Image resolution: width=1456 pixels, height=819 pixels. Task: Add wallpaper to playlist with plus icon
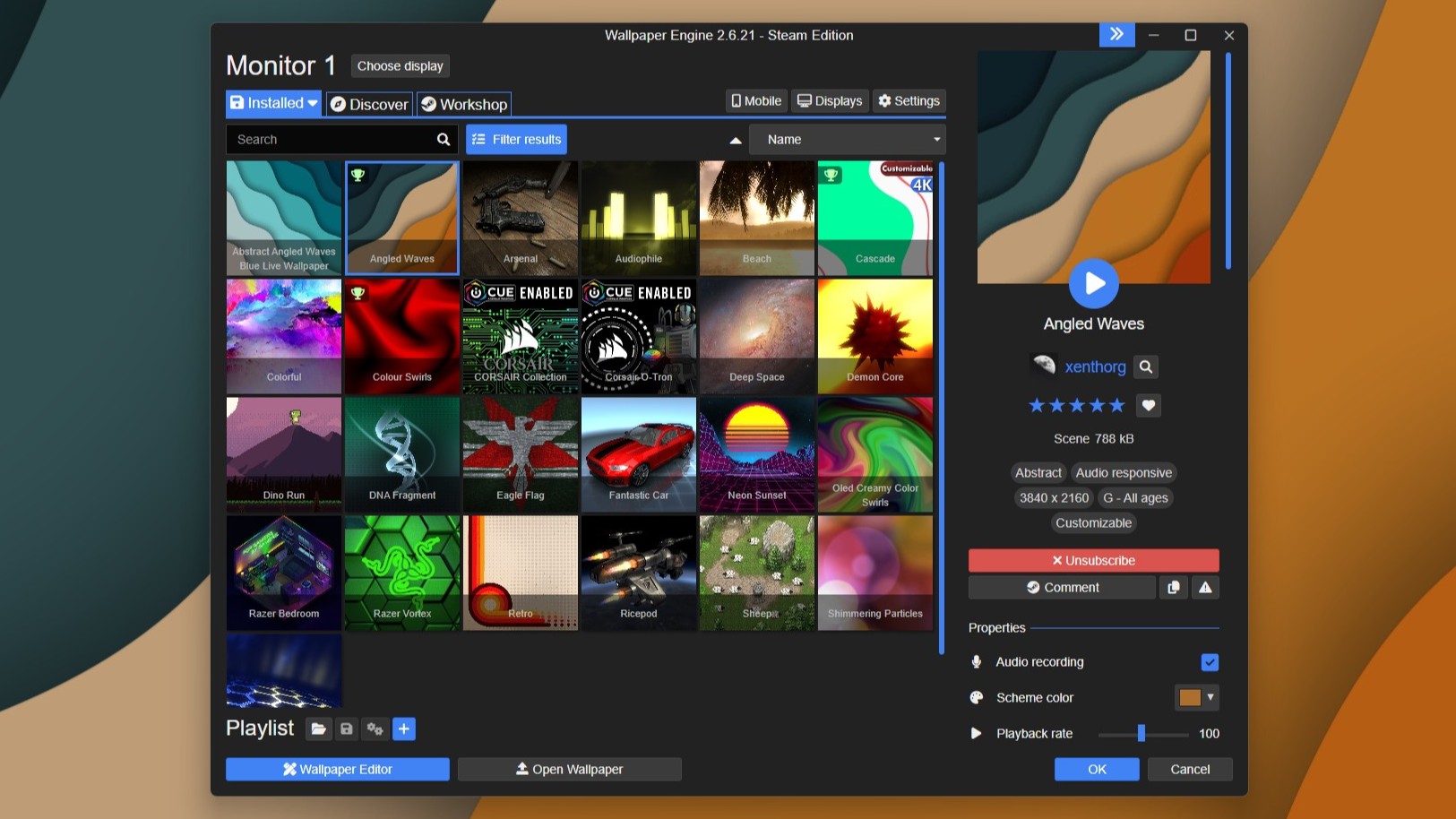pos(404,729)
